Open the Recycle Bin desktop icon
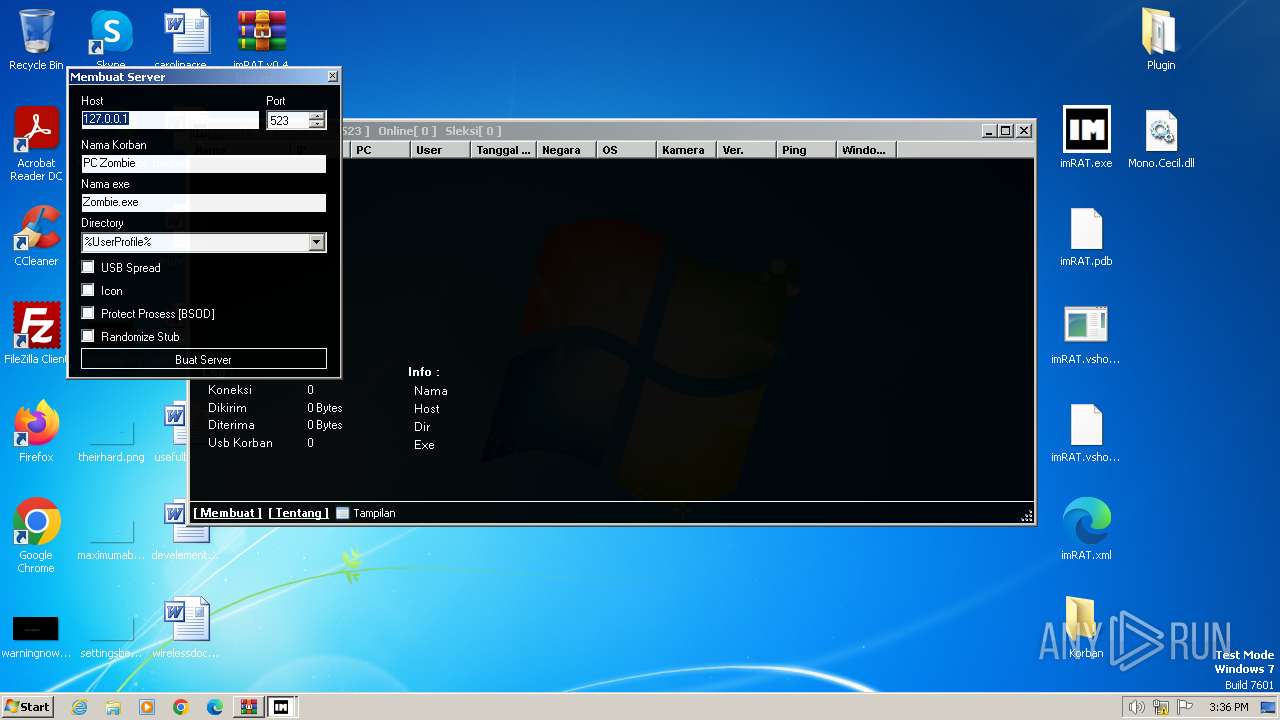The image size is (1280, 720). click(x=36, y=40)
